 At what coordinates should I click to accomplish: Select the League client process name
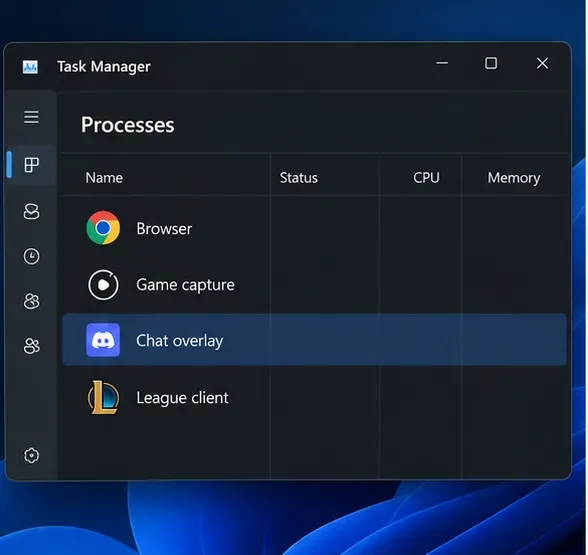(x=182, y=398)
